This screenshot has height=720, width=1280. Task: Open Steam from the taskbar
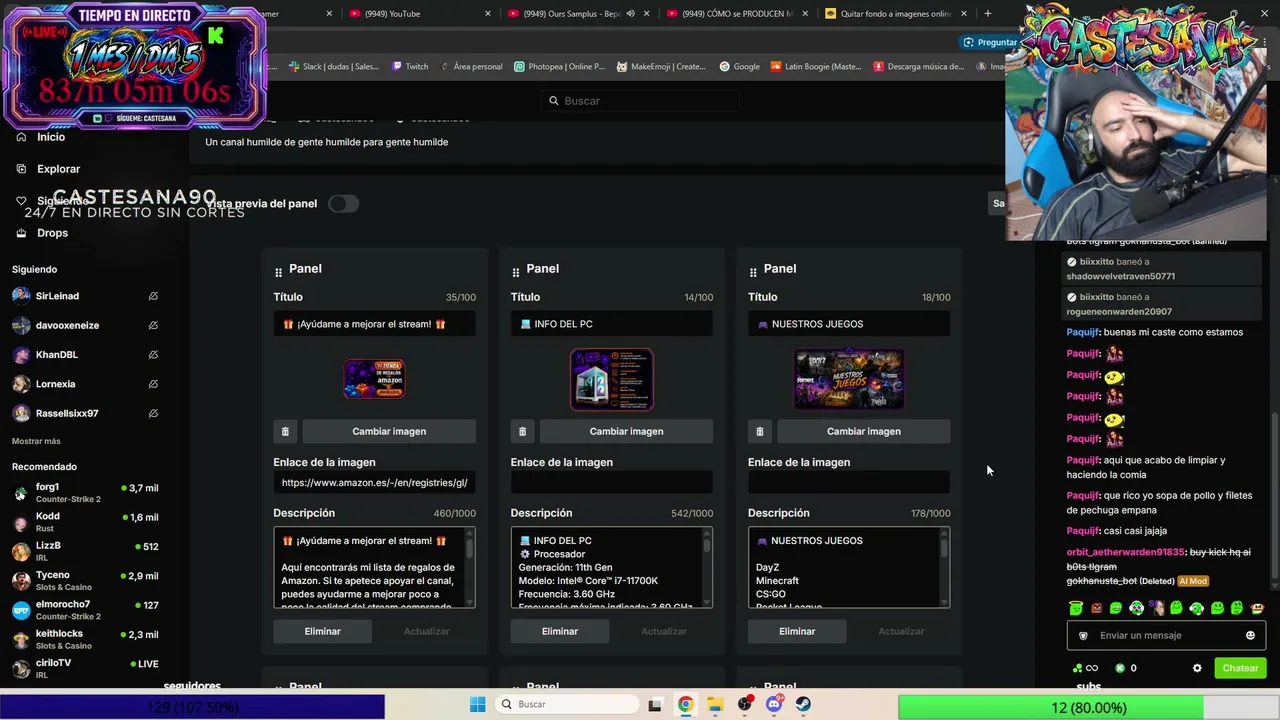(x=803, y=705)
